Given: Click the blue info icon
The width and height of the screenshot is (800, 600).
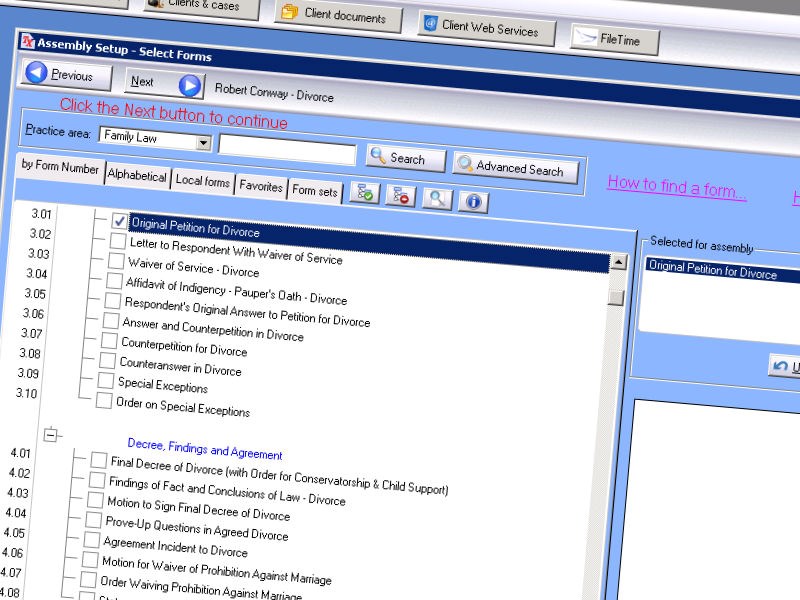Looking at the screenshot, I should [473, 202].
